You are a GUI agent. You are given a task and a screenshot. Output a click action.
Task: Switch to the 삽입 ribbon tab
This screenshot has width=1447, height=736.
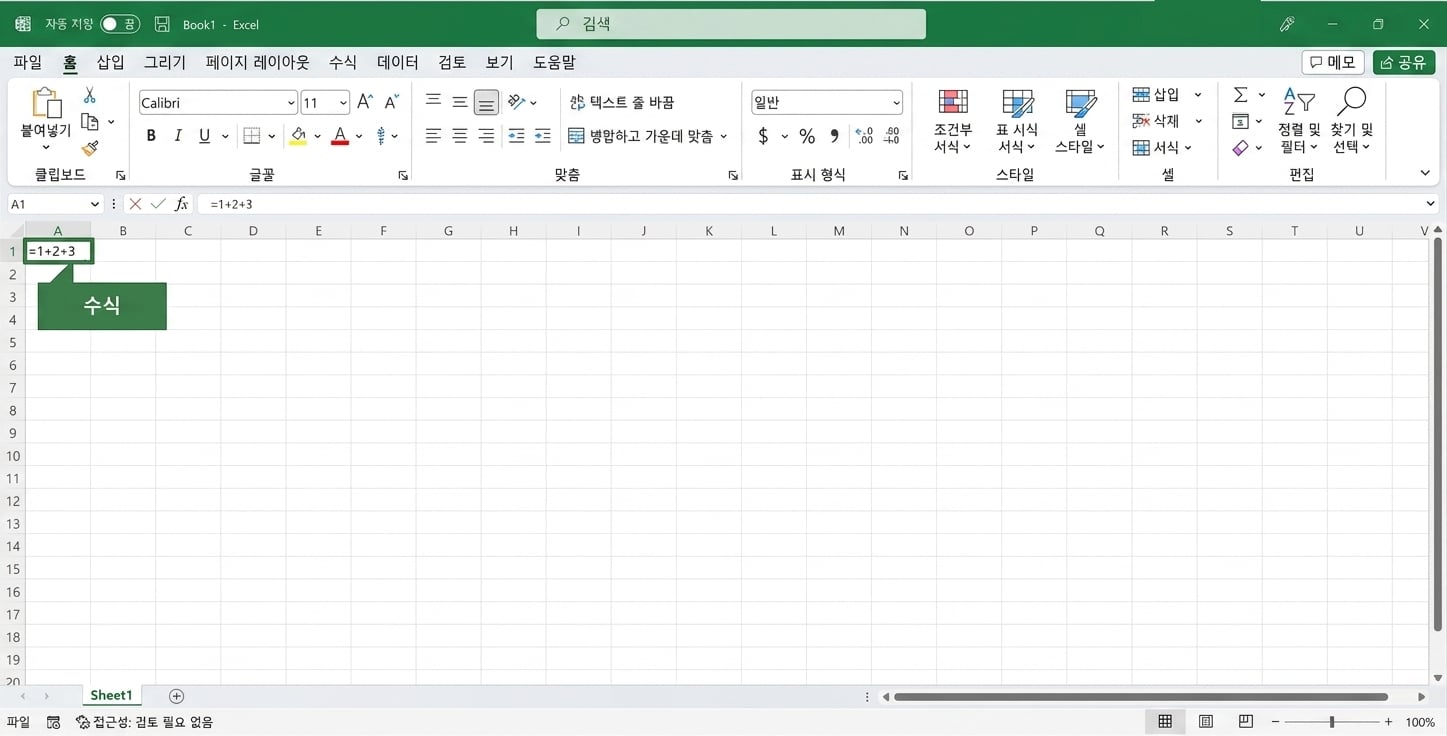point(111,62)
